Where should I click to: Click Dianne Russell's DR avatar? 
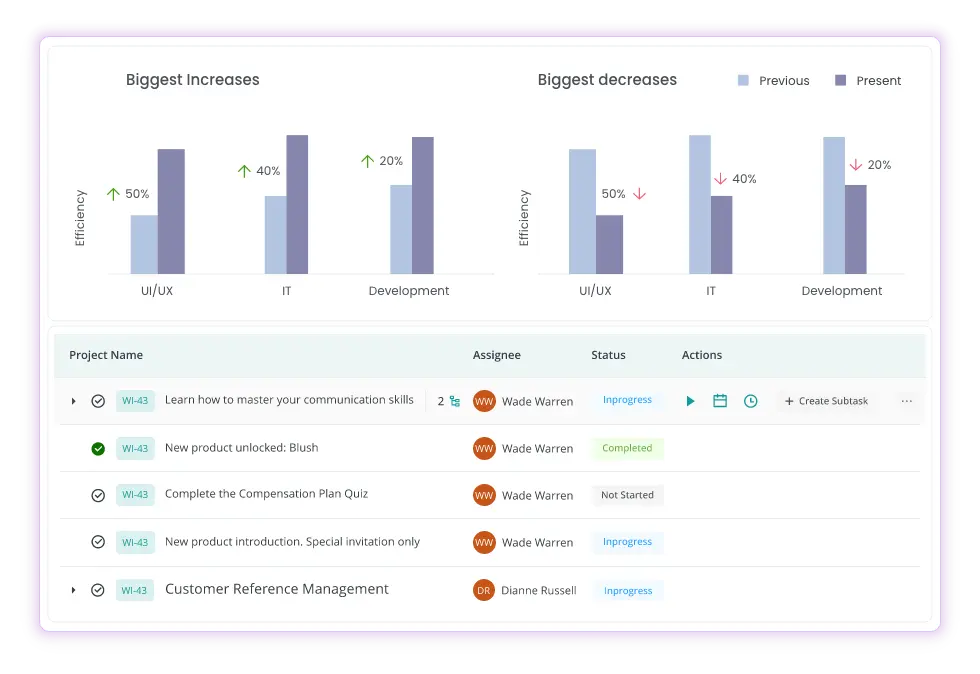tap(484, 590)
